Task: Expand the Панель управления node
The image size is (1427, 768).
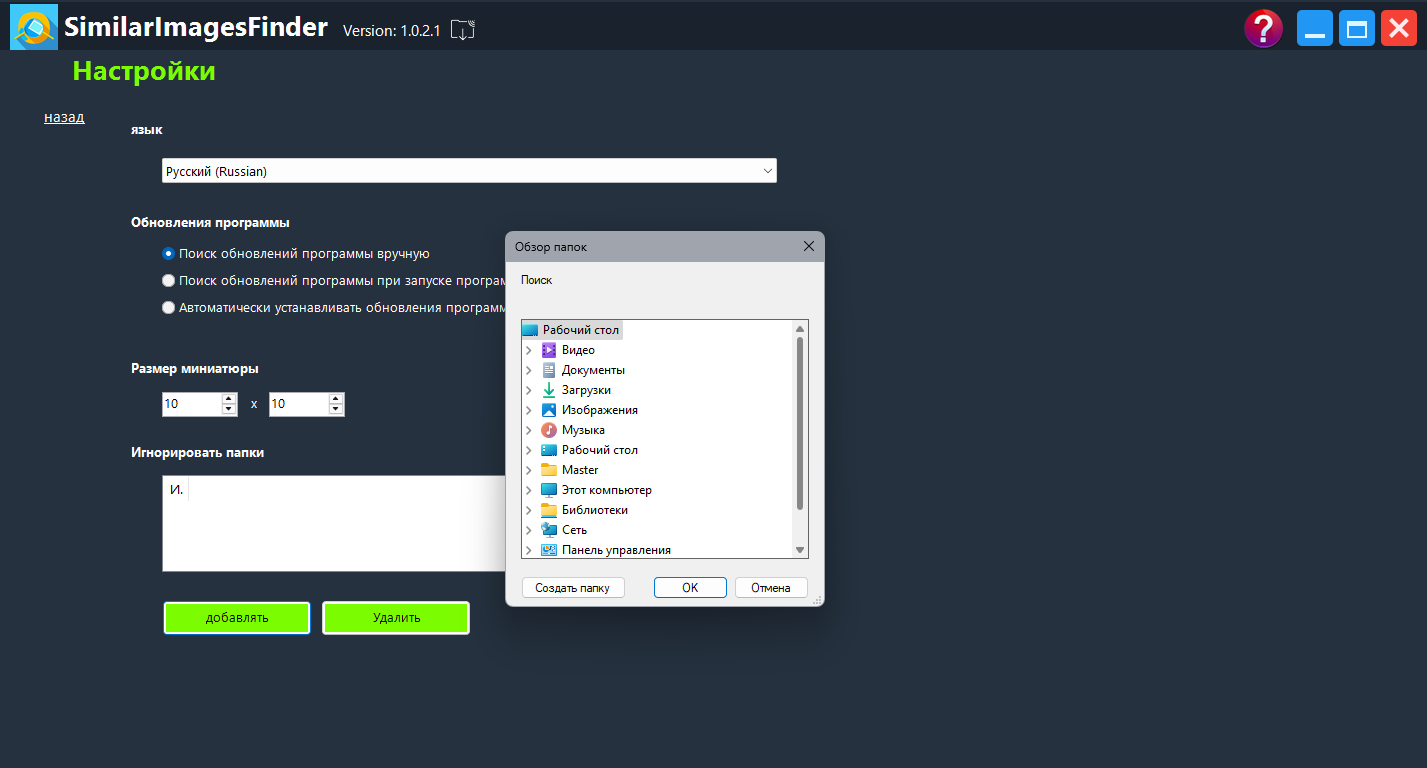Action: tap(528, 550)
